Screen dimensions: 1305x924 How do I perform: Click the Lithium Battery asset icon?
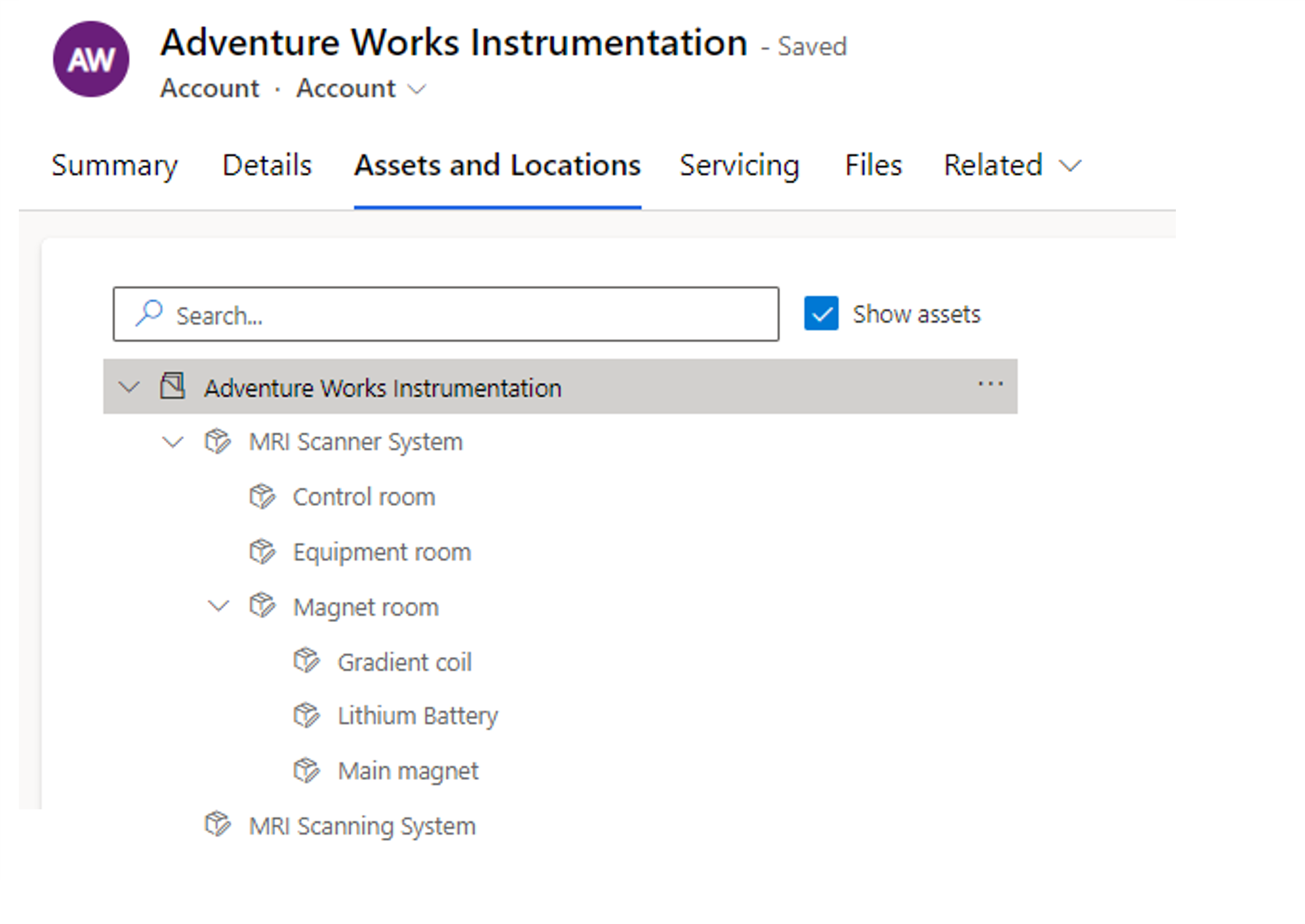tap(307, 716)
